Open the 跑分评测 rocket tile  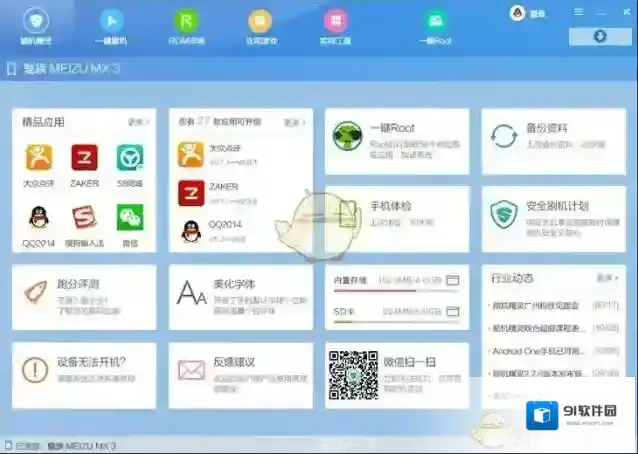click(x=38, y=292)
